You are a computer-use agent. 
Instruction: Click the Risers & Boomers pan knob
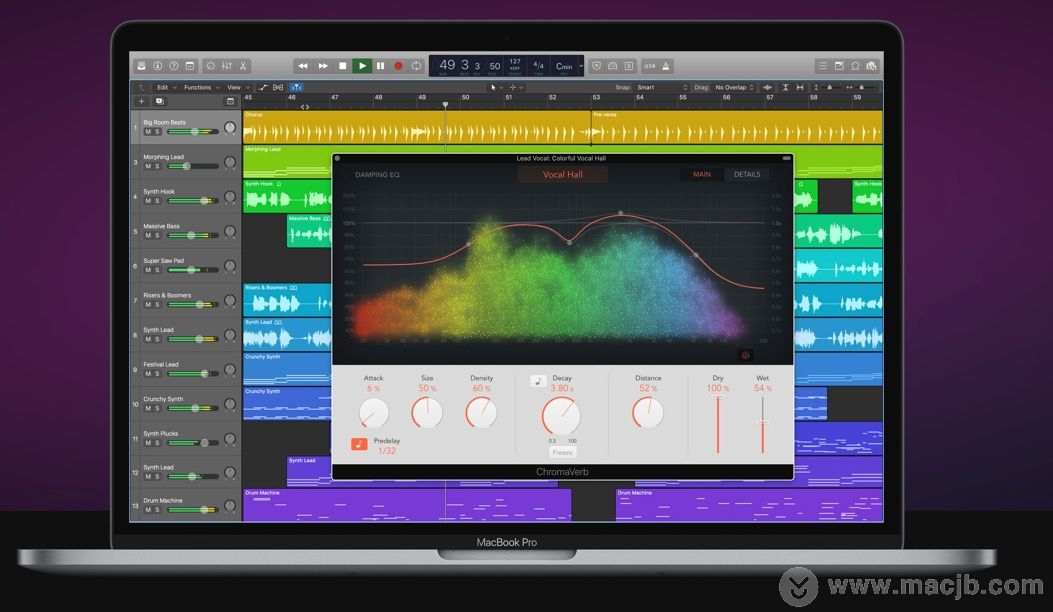click(x=230, y=300)
